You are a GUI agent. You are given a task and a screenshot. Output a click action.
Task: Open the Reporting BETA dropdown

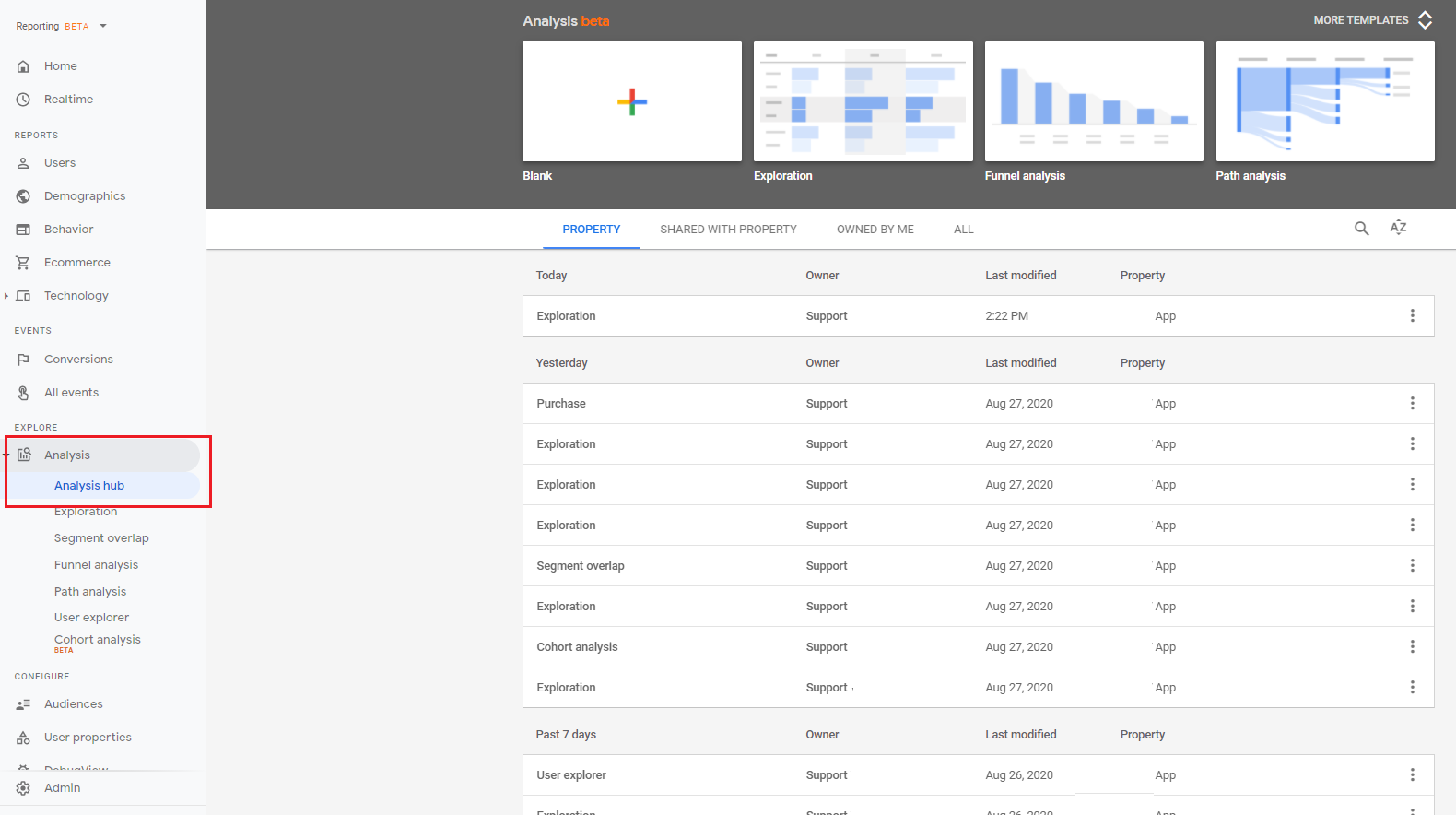(102, 26)
